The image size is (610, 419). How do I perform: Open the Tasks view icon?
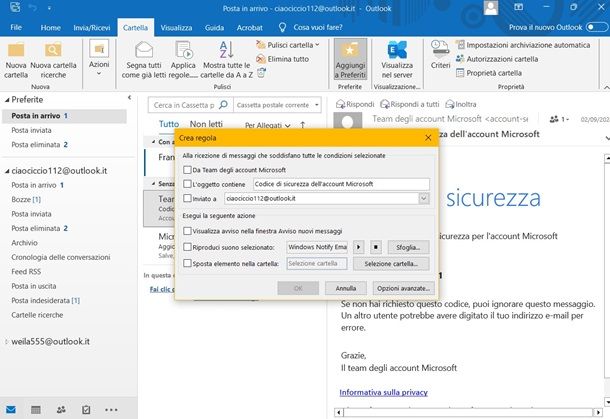point(86,410)
